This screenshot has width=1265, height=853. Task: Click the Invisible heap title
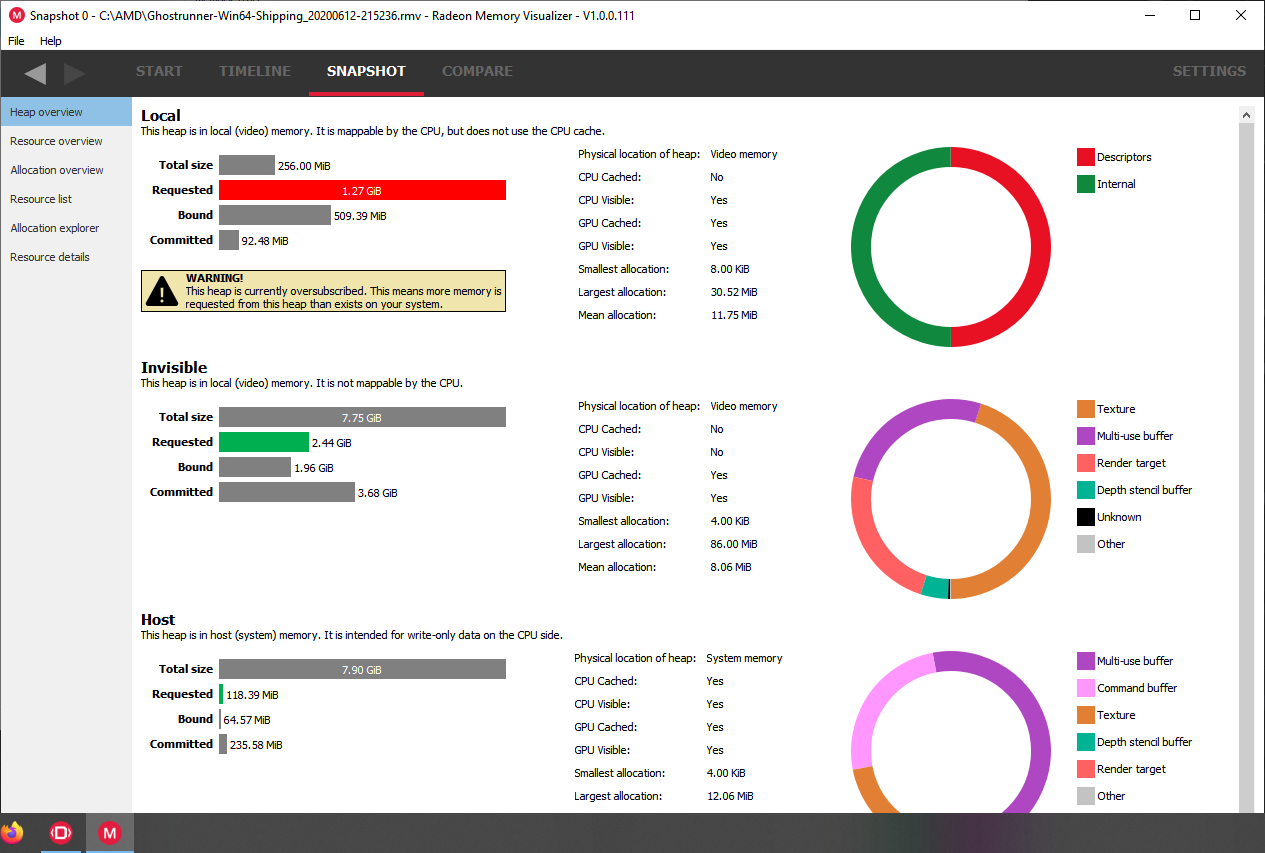pyautogui.click(x=174, y=368)
